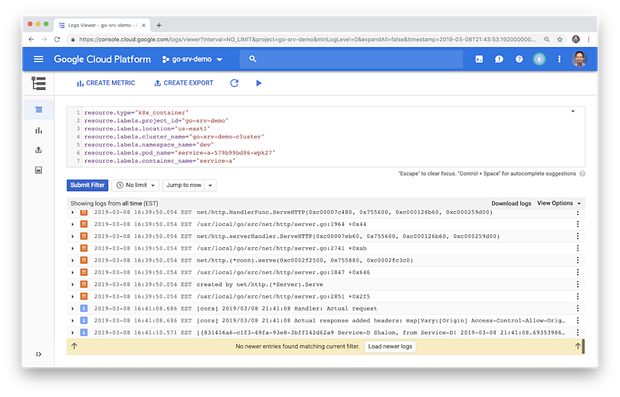Click Google Cloud Platform title
Viewport: 620px width, 397px height.
[102, 59]
